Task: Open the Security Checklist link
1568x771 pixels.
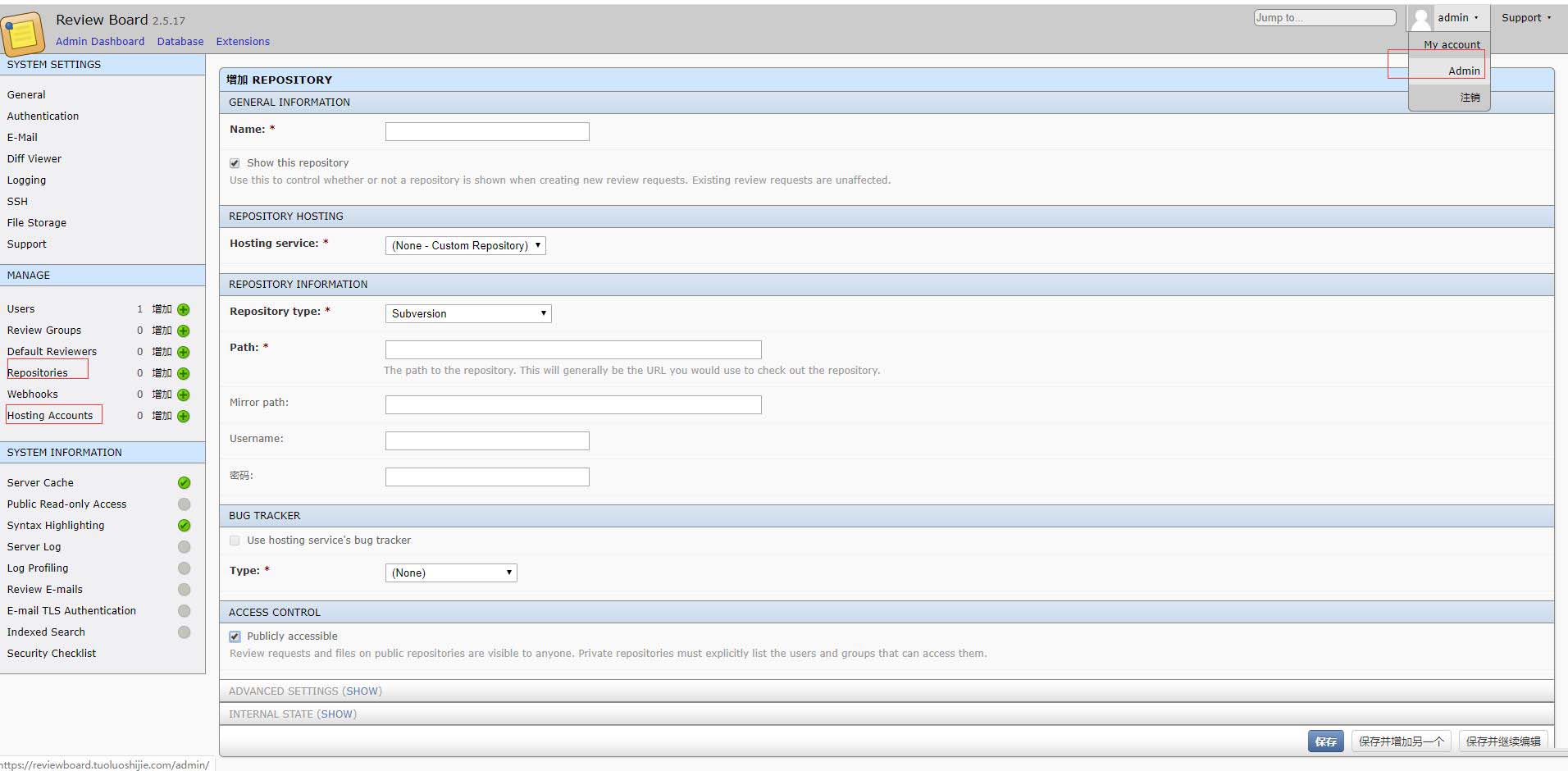Action: coord(52,654)
